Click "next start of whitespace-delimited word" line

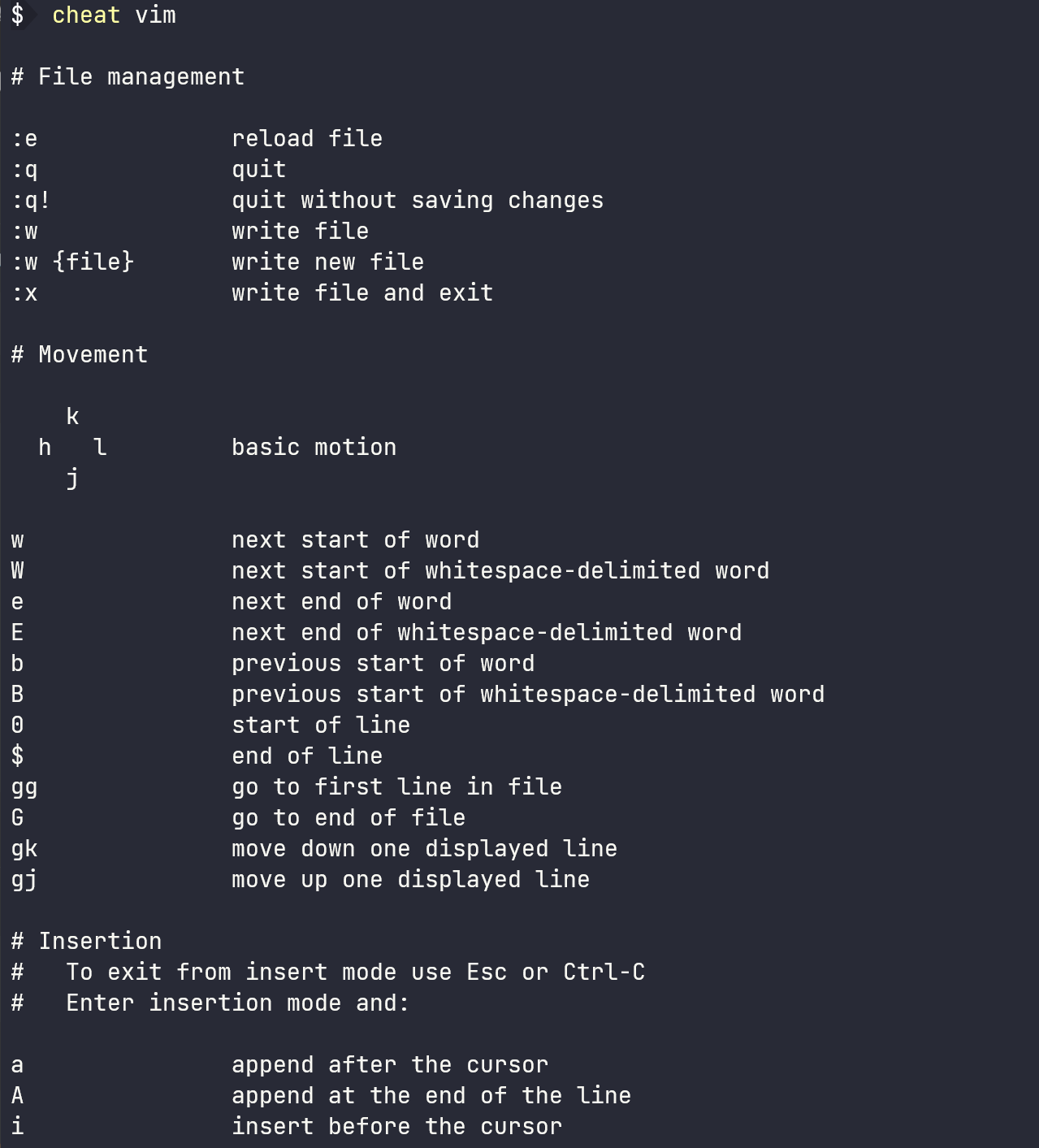click(x=500, y=571)
